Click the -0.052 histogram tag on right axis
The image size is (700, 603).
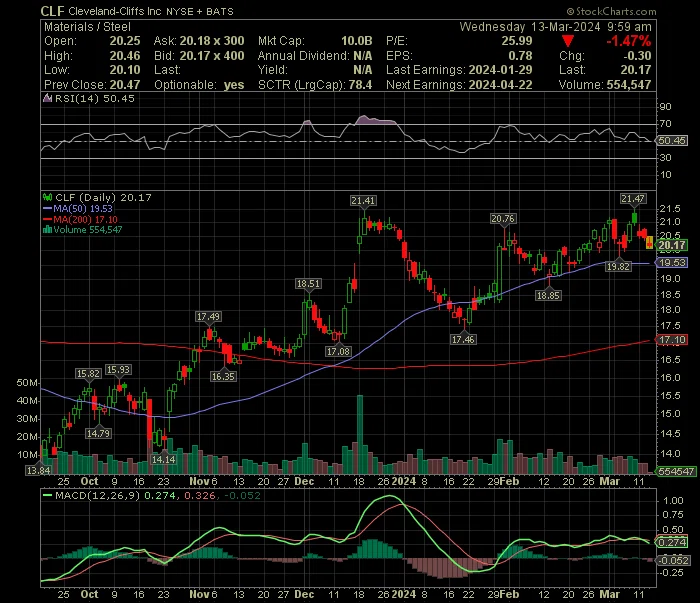coord(674,561)
